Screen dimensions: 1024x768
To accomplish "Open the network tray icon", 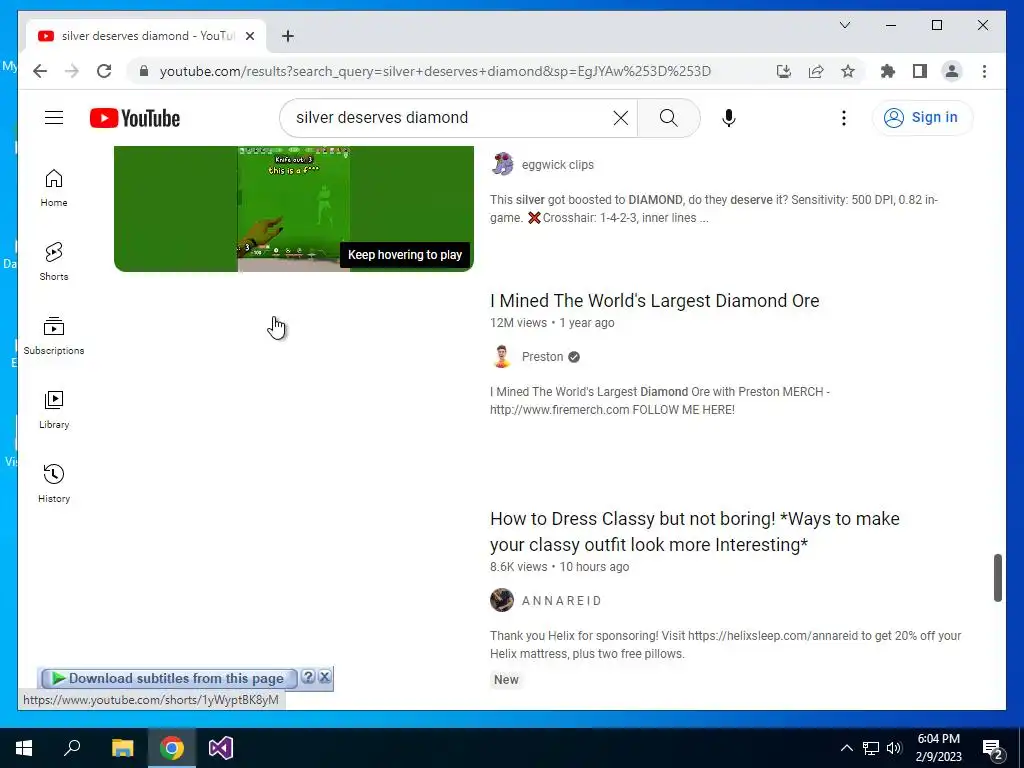I will (871, 748).
